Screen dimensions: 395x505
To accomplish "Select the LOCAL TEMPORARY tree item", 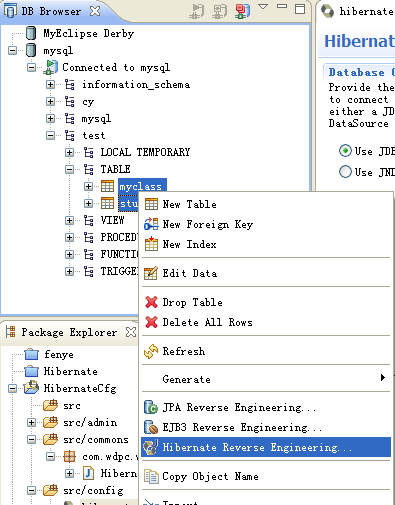I will click(145, 152).
